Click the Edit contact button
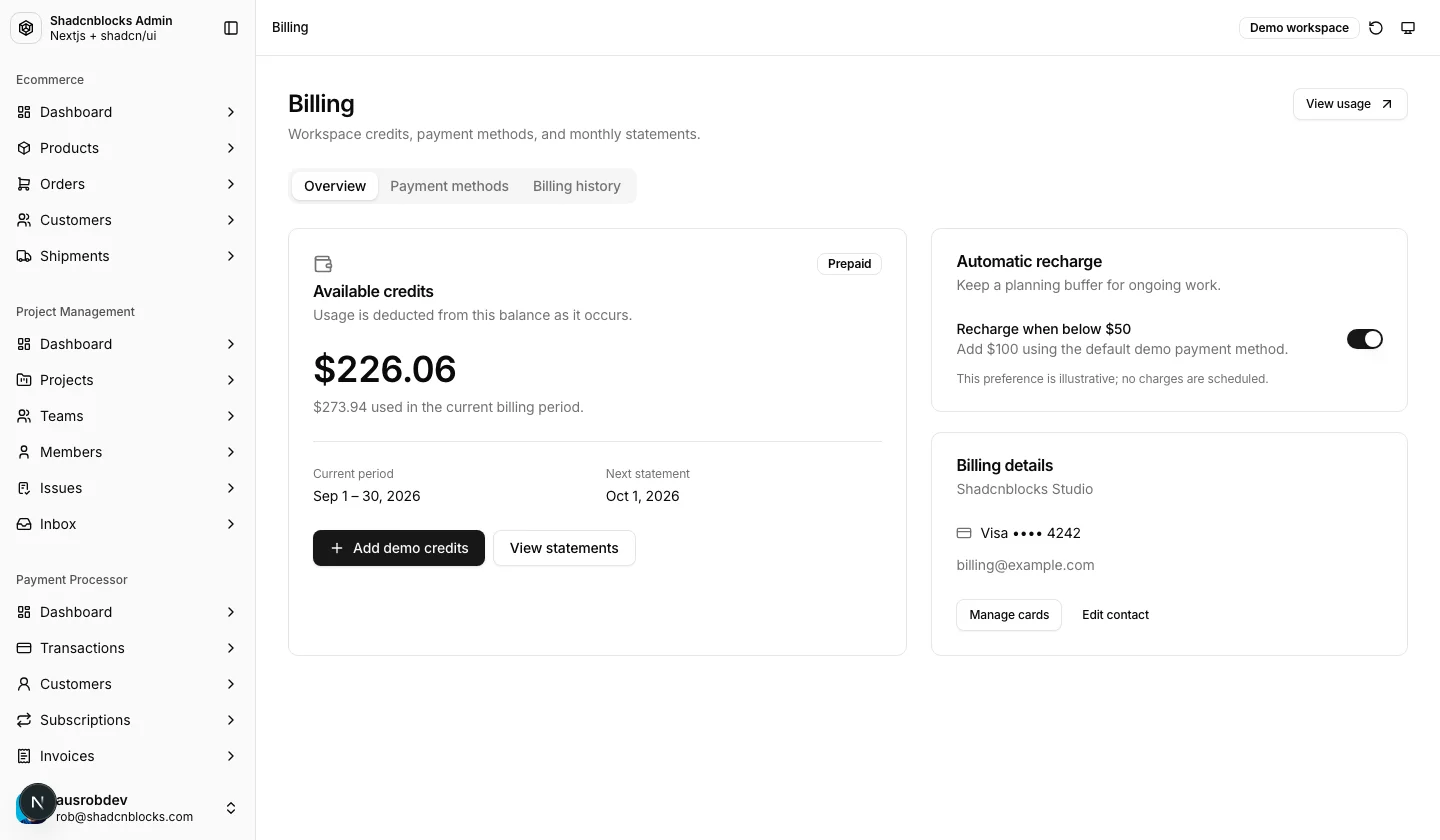 click(1115, 615)
